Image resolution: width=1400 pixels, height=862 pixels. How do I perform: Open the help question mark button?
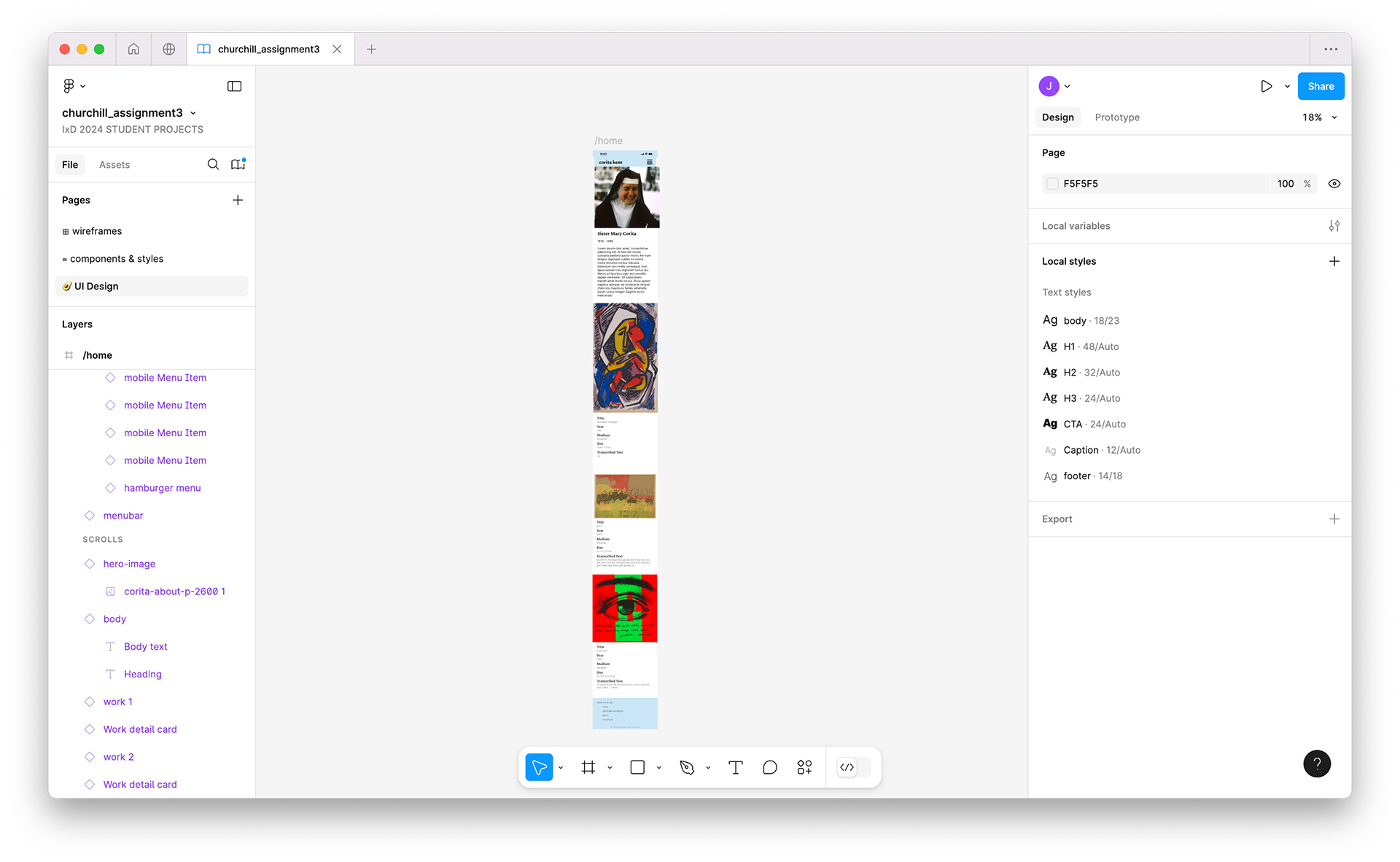point(1317,764)
